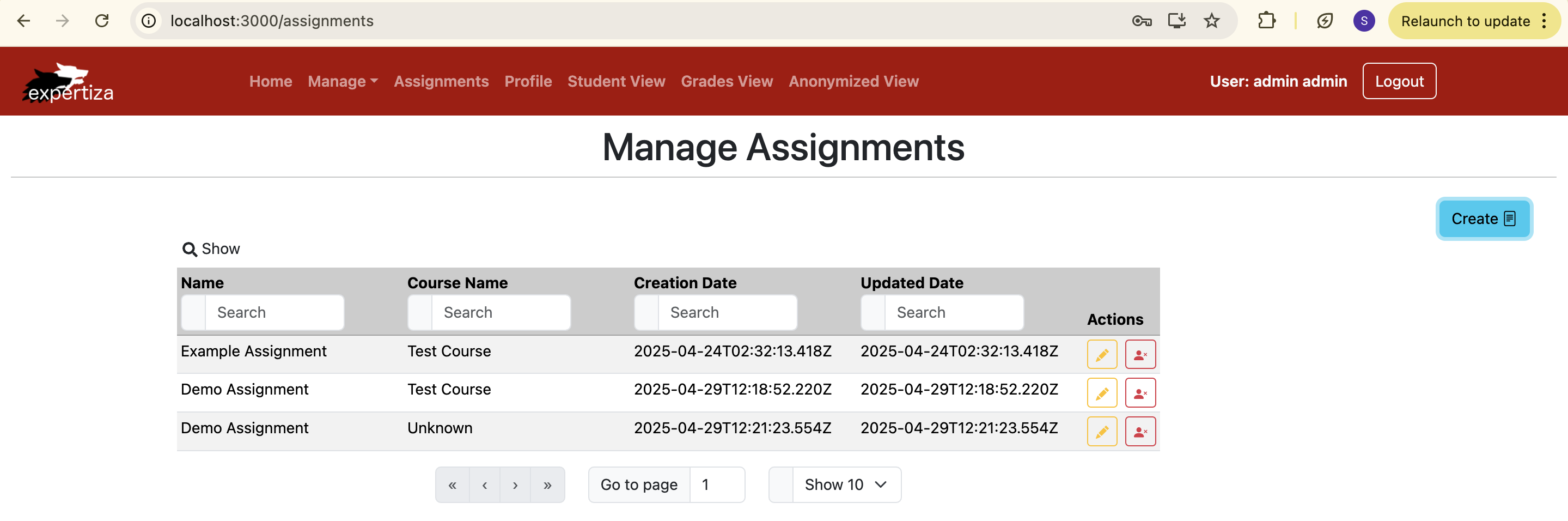Bookmark this page with the star icon

pyautogui.click(x=1212, y=21)
